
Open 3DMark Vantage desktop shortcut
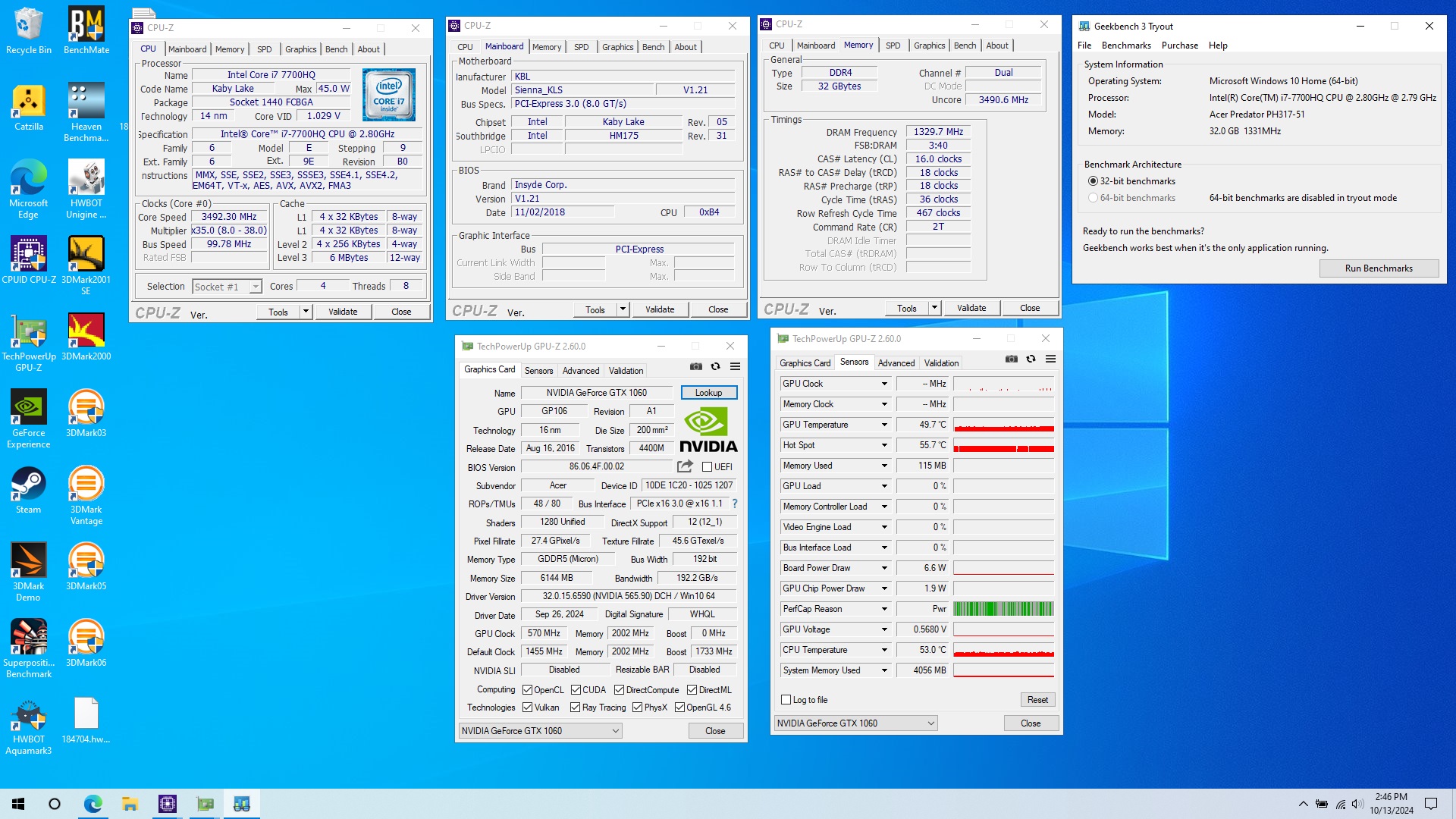(86, 497)
